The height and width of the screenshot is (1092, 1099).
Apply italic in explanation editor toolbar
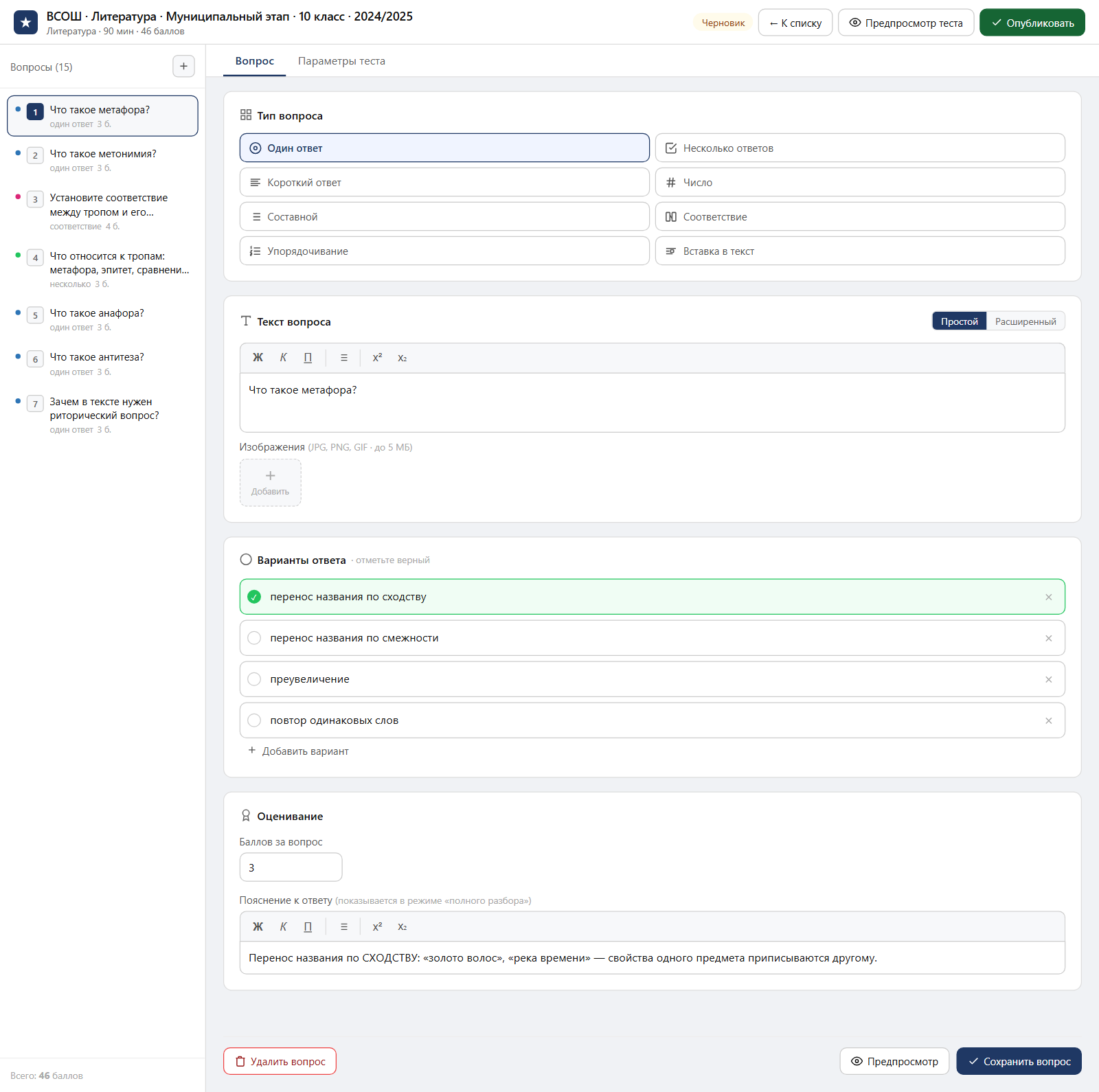pyautogui.click(x=283, y=926)
